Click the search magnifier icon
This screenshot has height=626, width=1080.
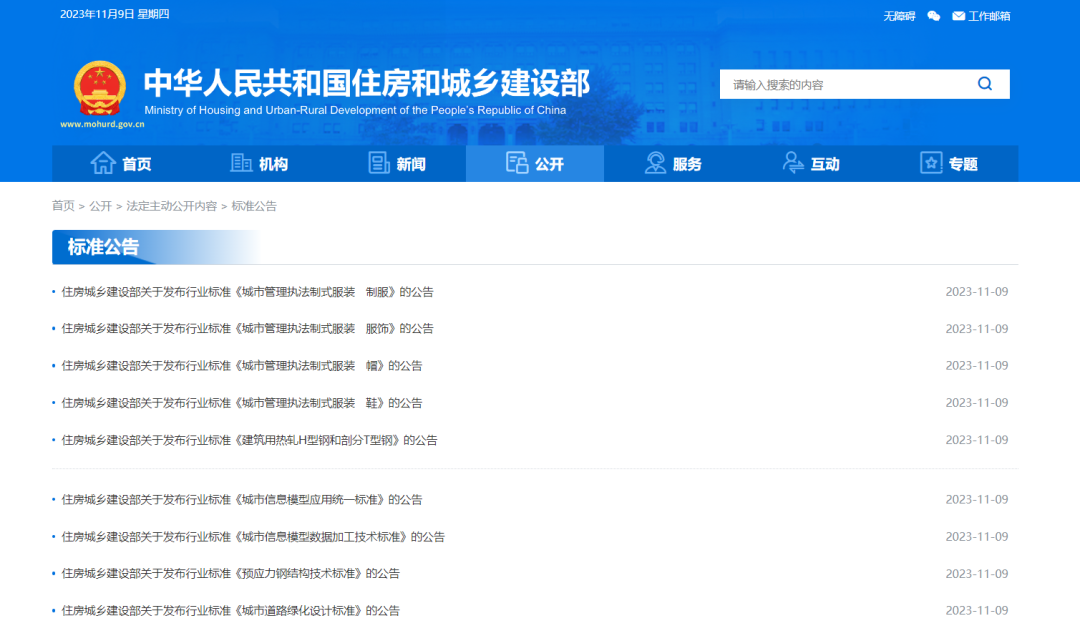coord(985,84)
